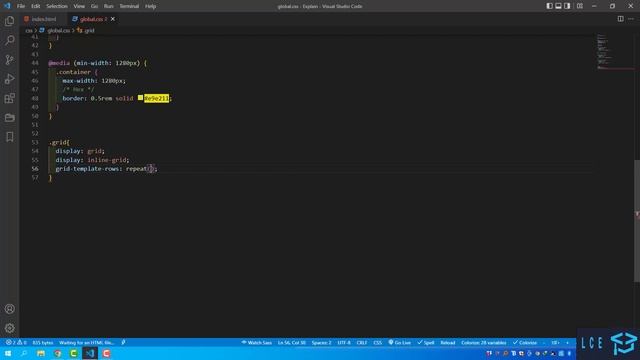Change line ending via CRLF status item
The height and width of the screenshot is (360, 640).
tap(362, 342)
